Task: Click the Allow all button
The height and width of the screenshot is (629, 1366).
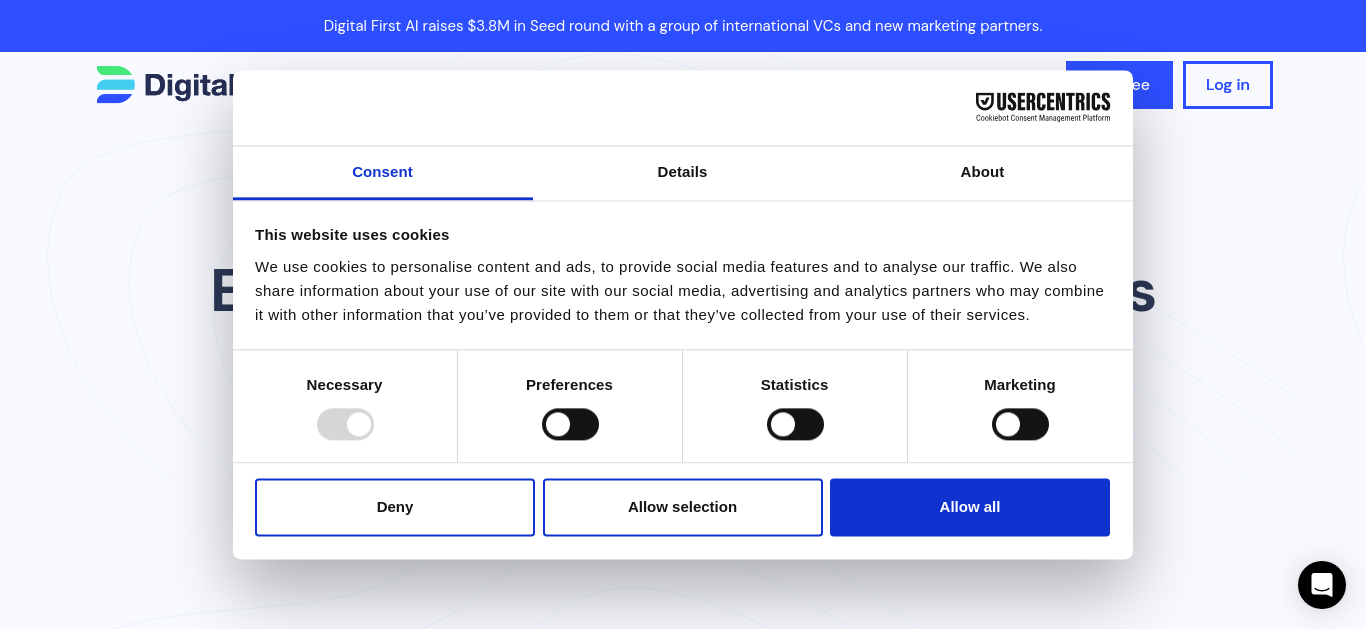Action: [x=970, y=507]
